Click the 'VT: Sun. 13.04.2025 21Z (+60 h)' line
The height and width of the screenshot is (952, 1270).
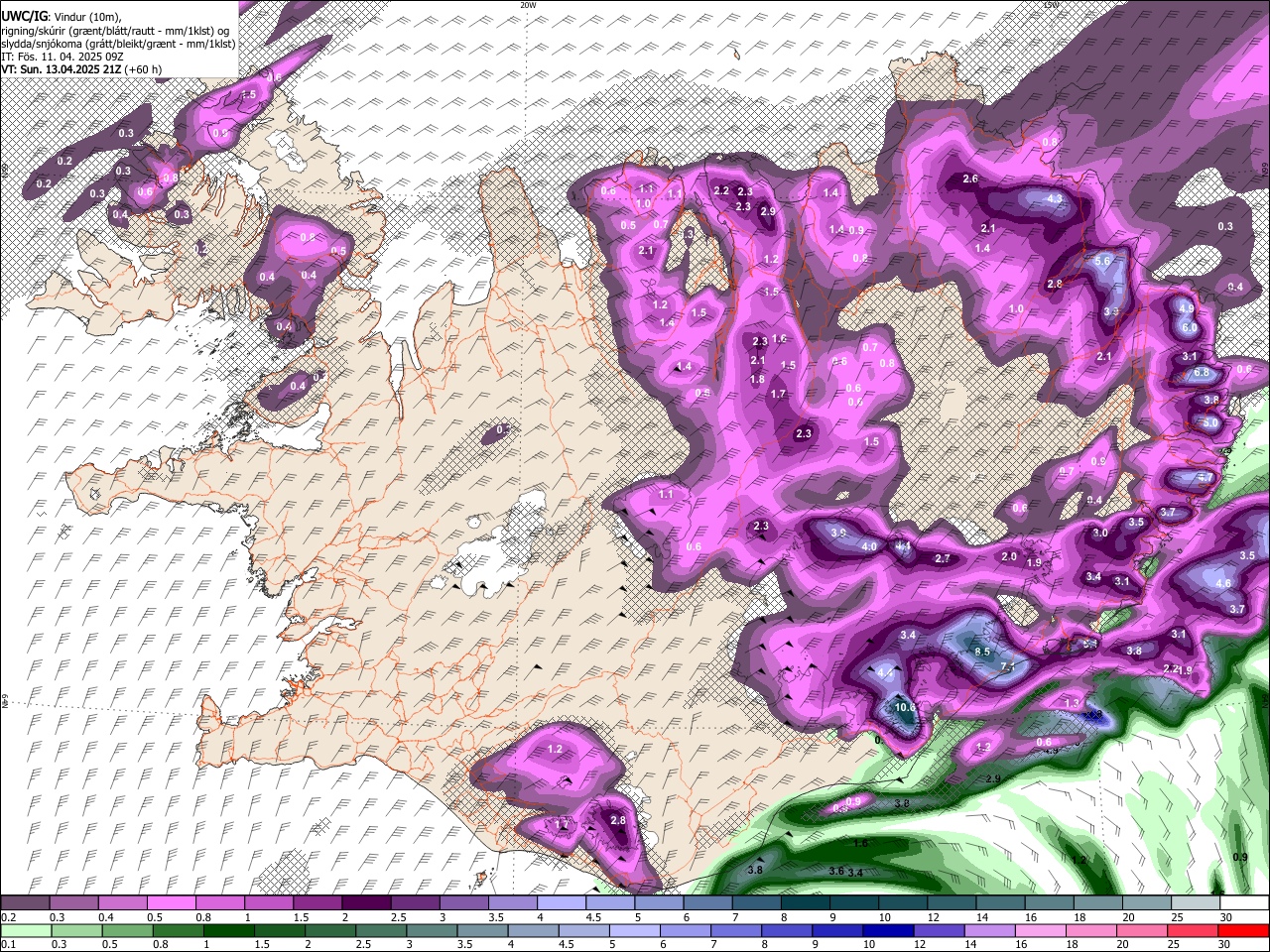pyautogui.click(x=81, y=69)
